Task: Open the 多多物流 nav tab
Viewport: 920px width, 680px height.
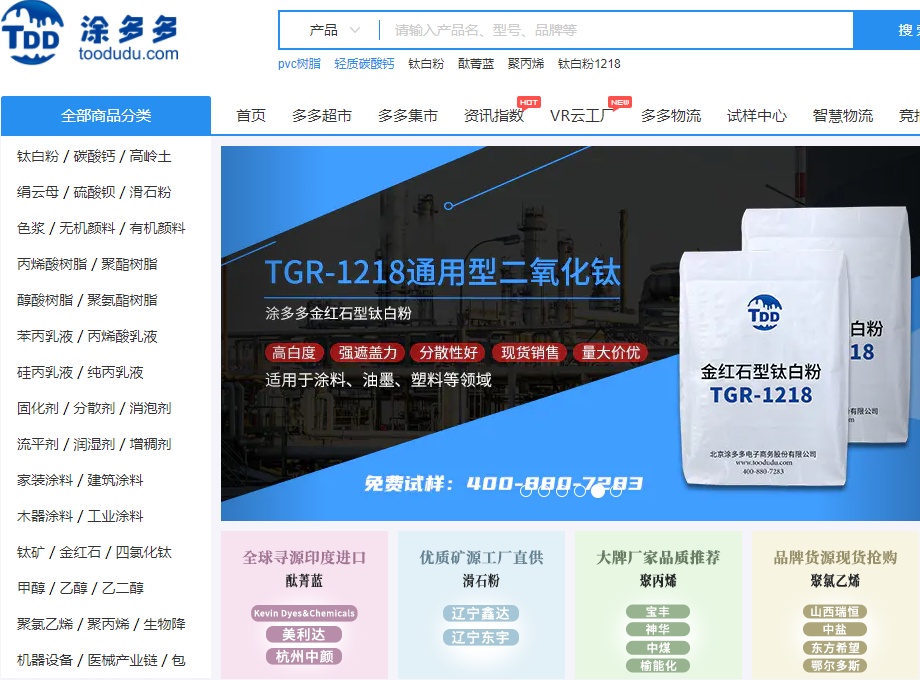Action: [x=671, y=116]
